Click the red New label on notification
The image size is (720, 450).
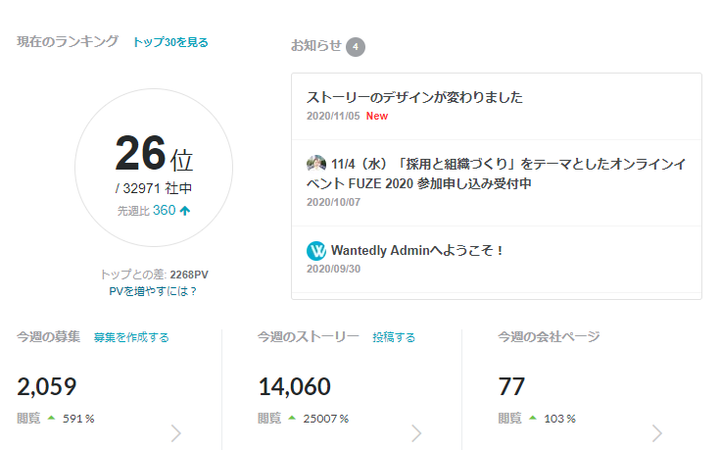point(377,116)
